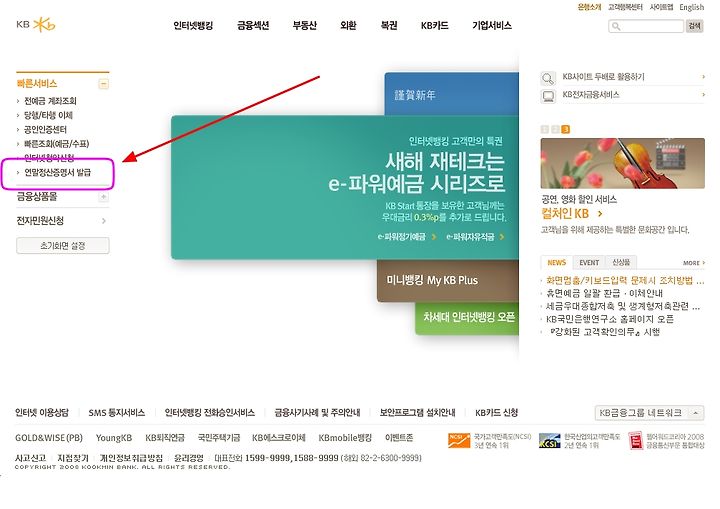Viewport: 720px width, 509px height.
Task: Open 공인인증센터 quick link
Action: [x=45, y=129]
